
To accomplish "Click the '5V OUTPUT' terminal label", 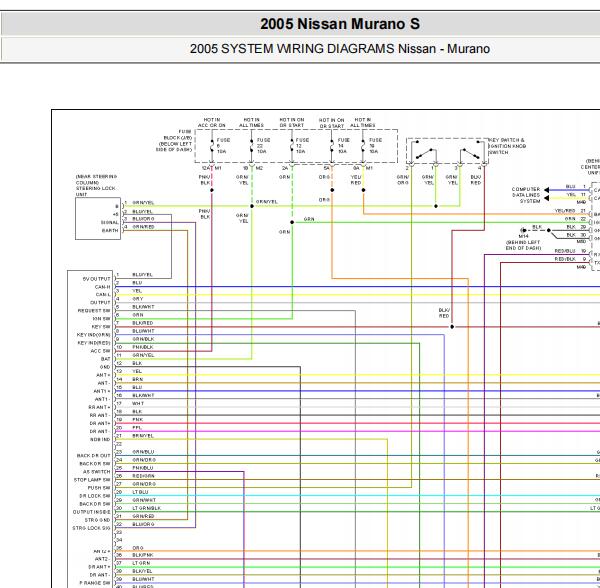I will [x=96, y=279].
